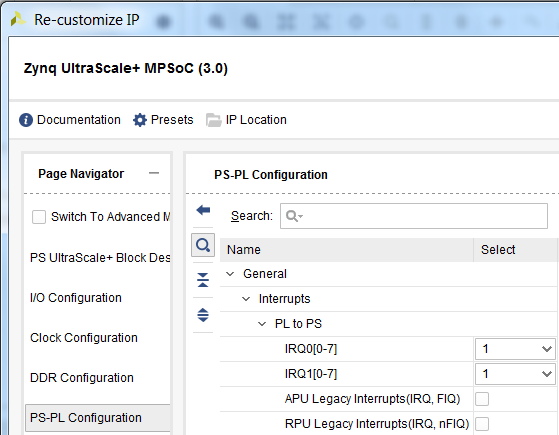Collapse the PL to PS node
Screen dimensions: 559x435
coord(262,324)
